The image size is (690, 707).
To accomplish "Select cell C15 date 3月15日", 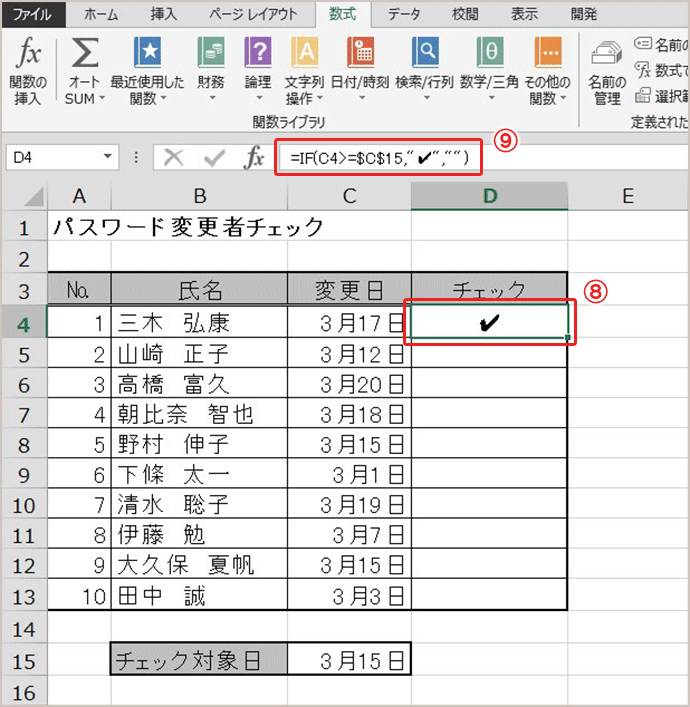I will tap(350, 660).
